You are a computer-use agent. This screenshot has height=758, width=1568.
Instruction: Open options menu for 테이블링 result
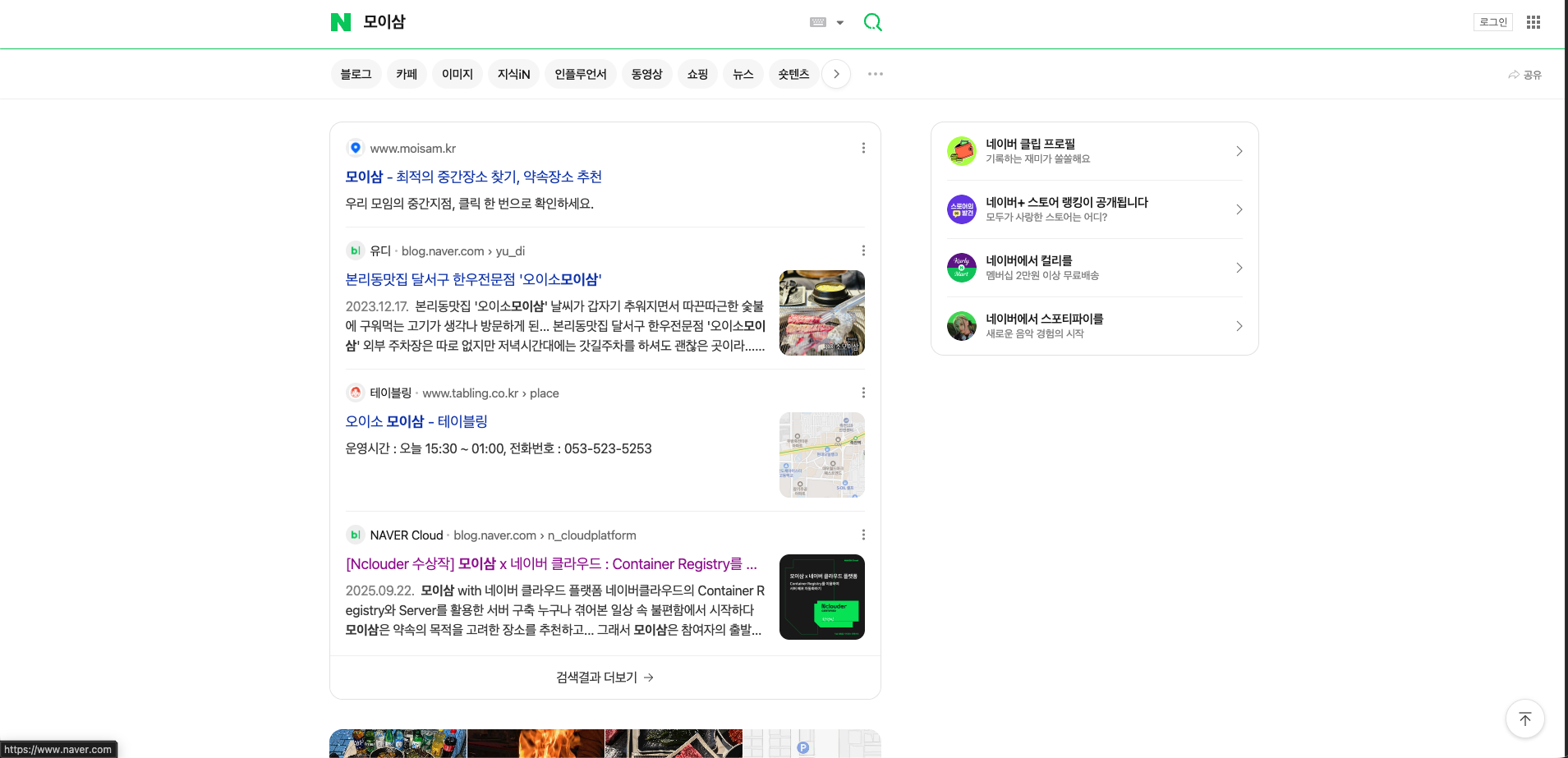[862, 393]
